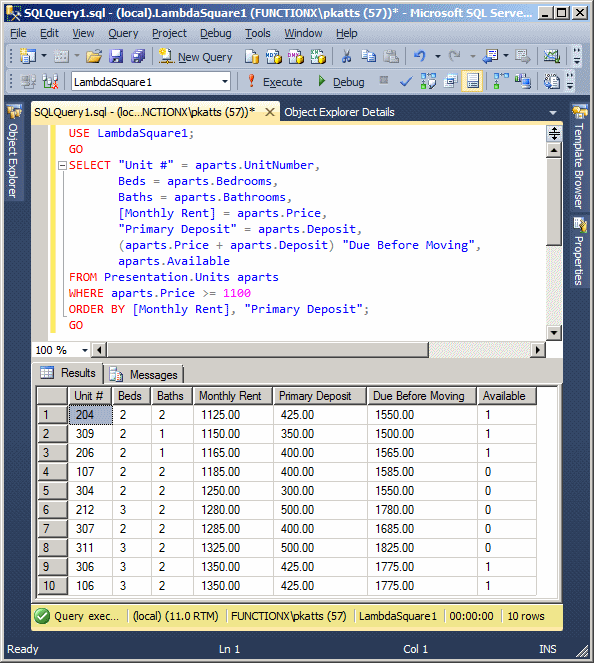Click the New Query button
Screen dimensions: 594x663
pos(196,57)
